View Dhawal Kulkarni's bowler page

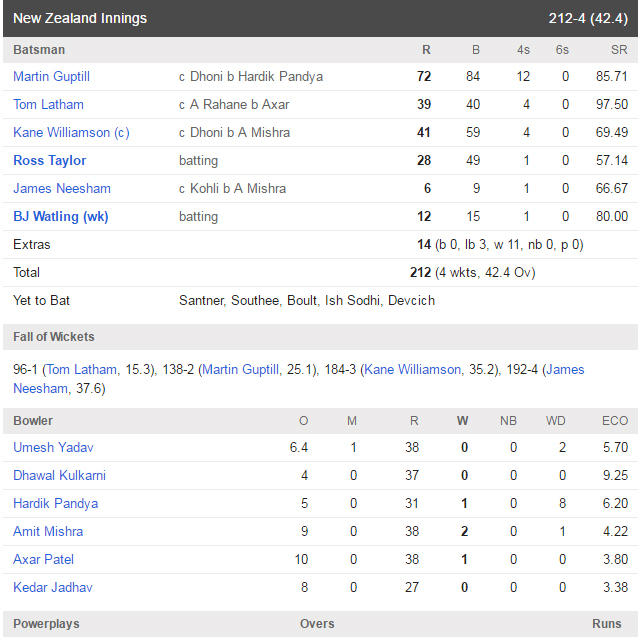pyautogui.click(x=59, y=475)
